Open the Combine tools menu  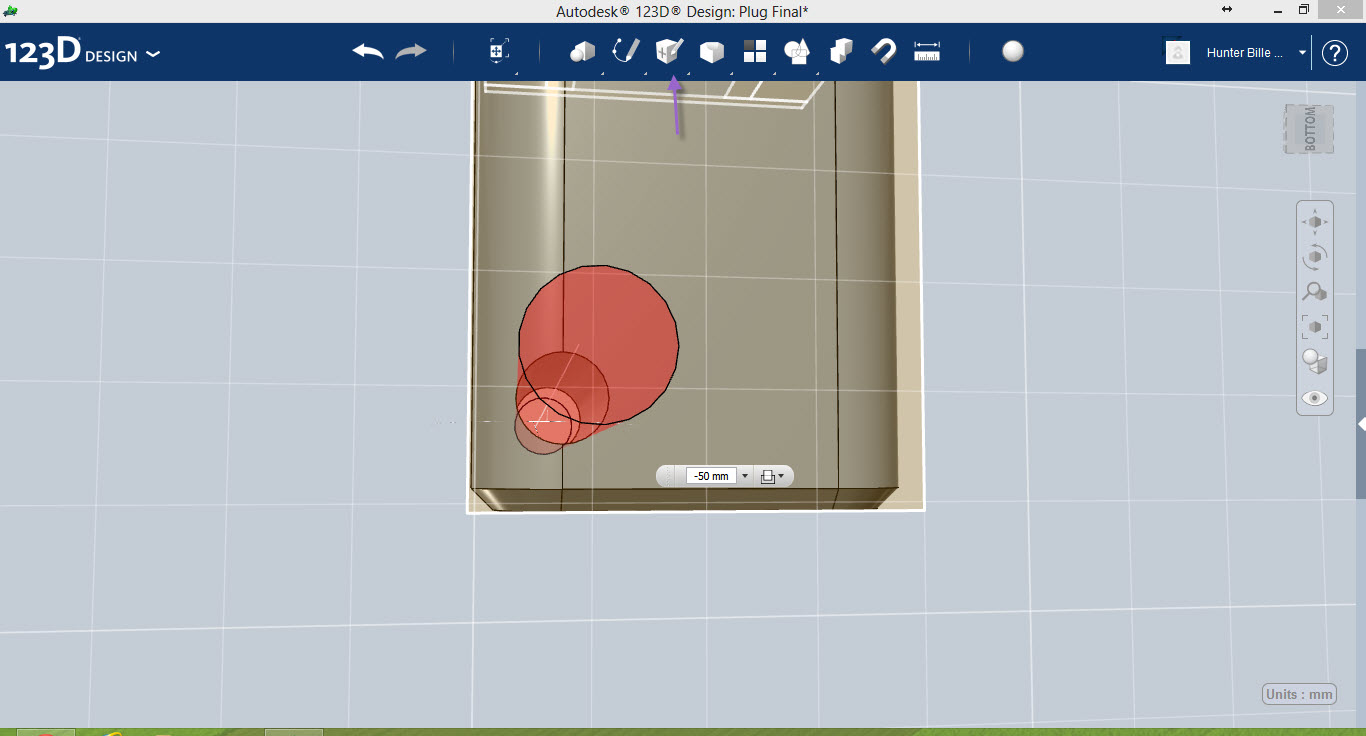point(841,51)
